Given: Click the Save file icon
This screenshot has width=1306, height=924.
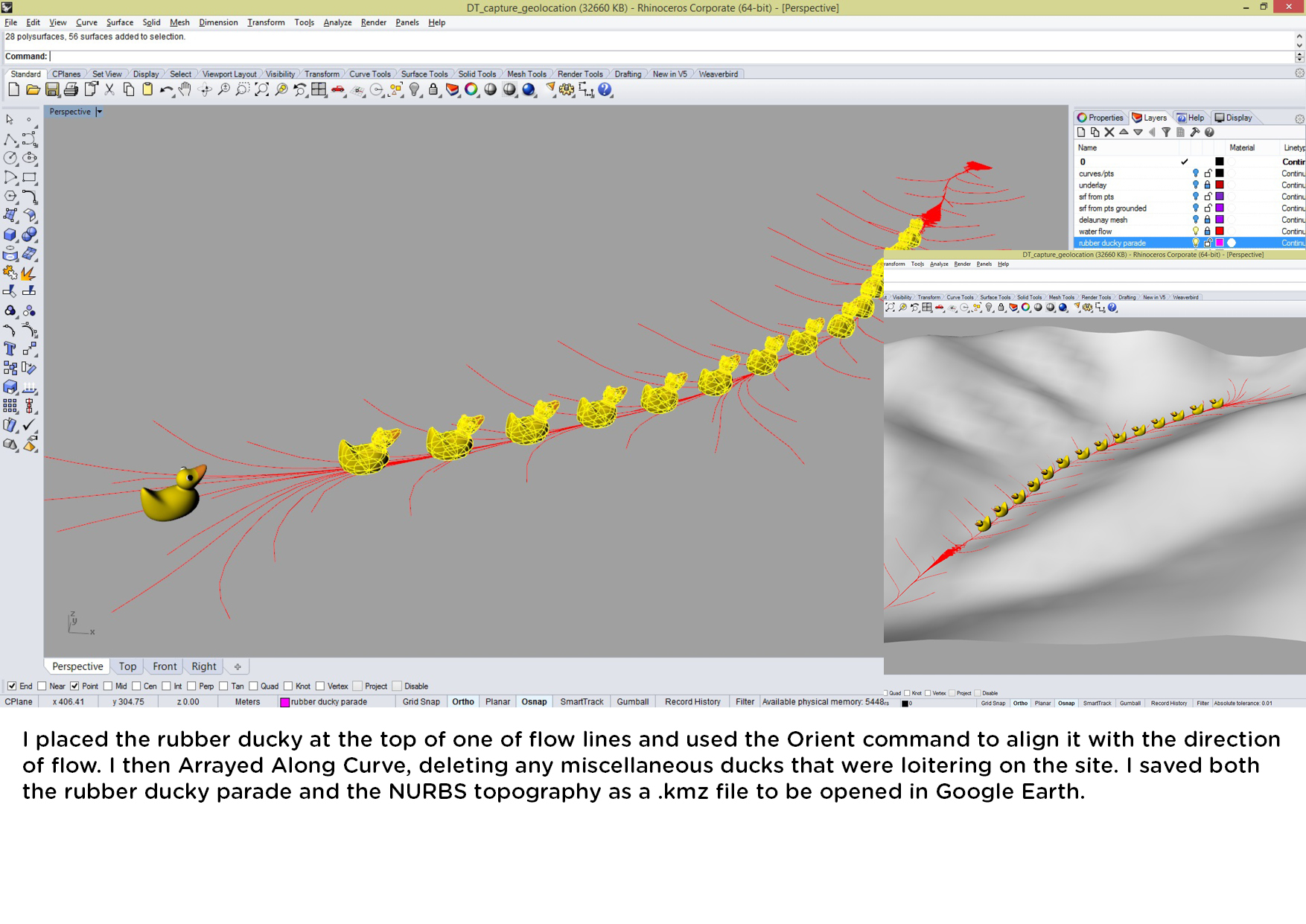Looking at the screenshot, I should pos(52,90).
